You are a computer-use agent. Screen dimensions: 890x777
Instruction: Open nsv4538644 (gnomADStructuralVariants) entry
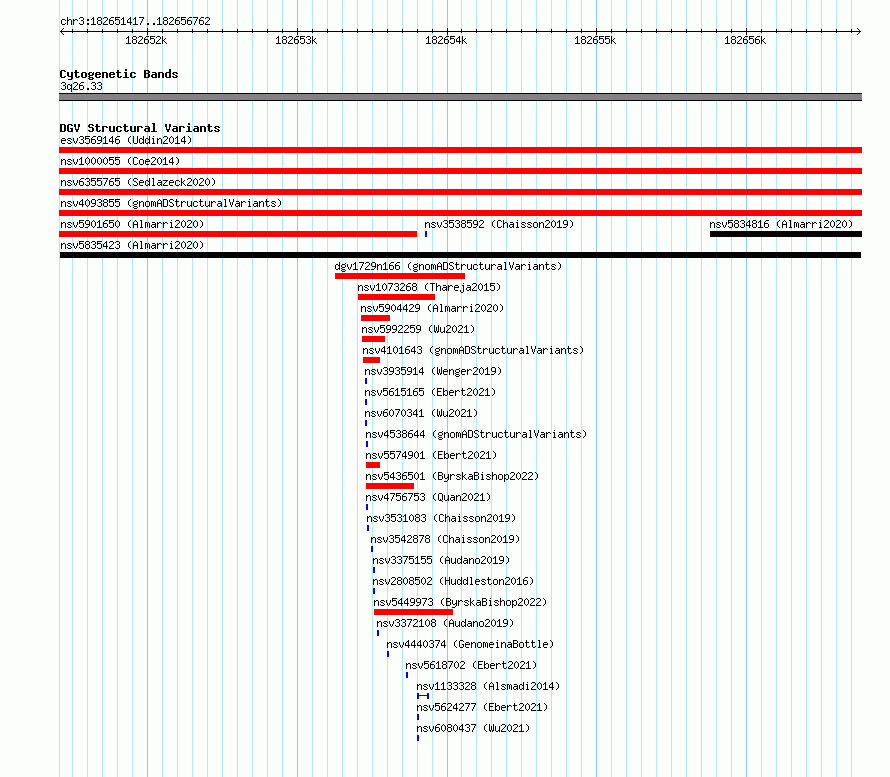click(x=476, y=434)
